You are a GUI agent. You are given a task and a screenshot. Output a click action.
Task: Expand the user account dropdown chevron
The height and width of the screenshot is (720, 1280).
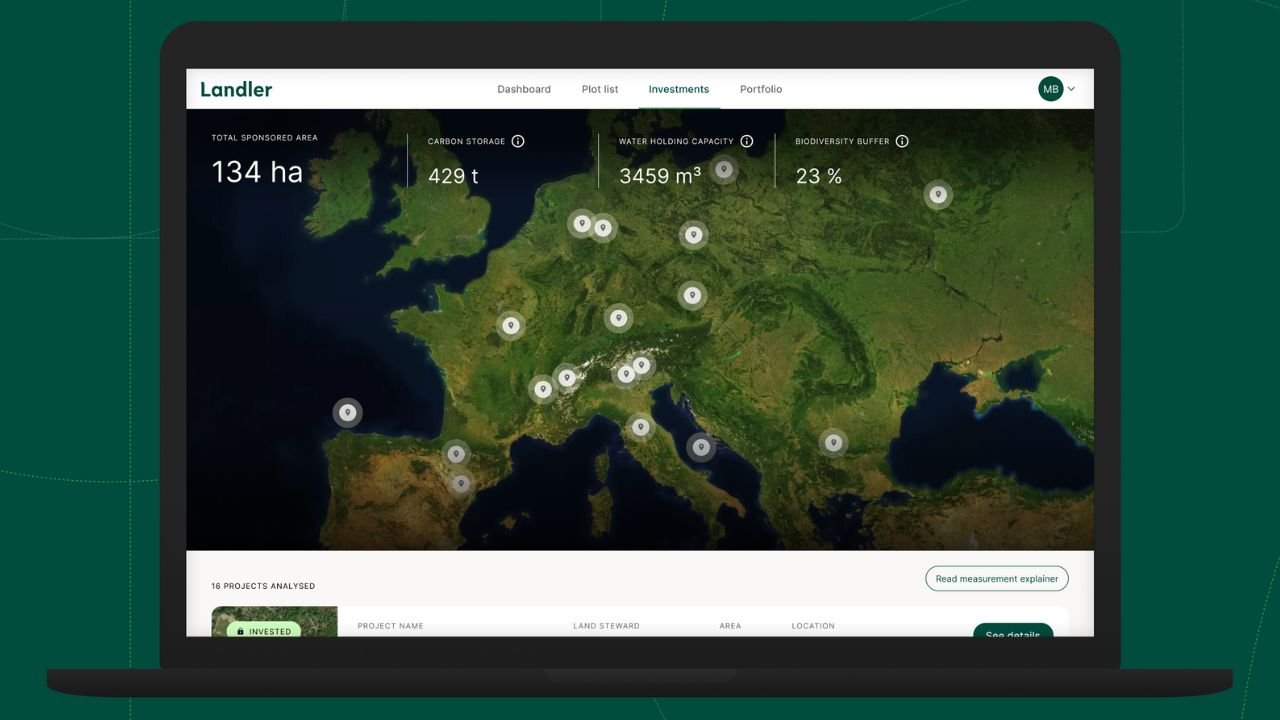coord(1071,89)
